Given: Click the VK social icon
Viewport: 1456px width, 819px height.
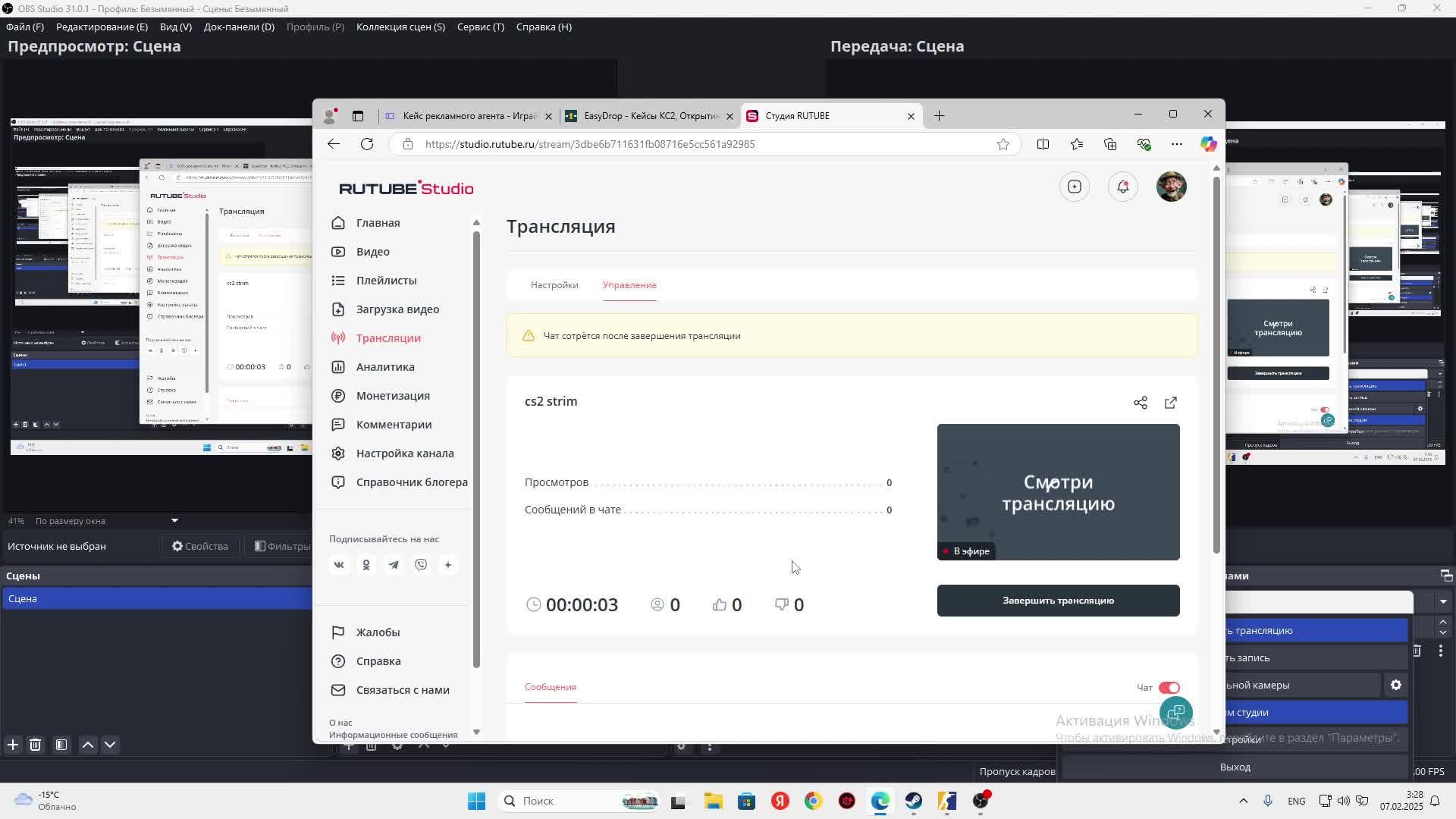Looking at the screenshot, I should coord(339,565).
